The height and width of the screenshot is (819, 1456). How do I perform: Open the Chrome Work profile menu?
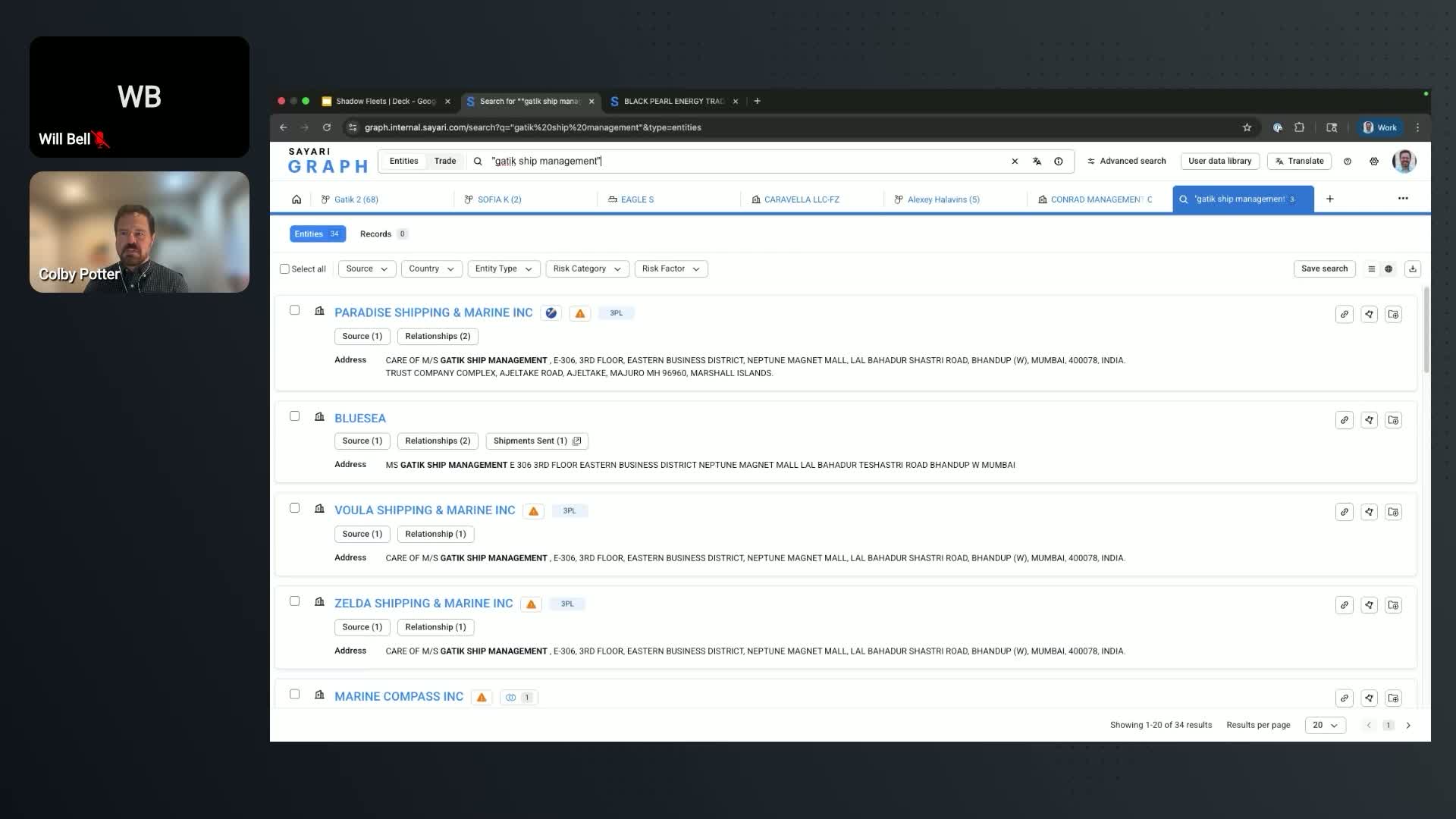coord(1381,127)
